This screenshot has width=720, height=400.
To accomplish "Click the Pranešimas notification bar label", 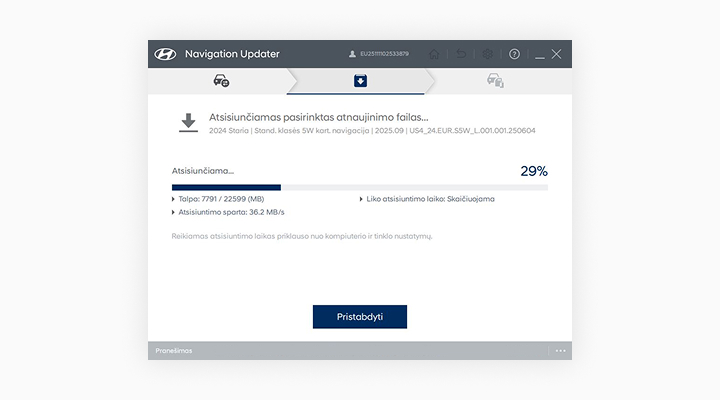I will (x=174, y=351).
